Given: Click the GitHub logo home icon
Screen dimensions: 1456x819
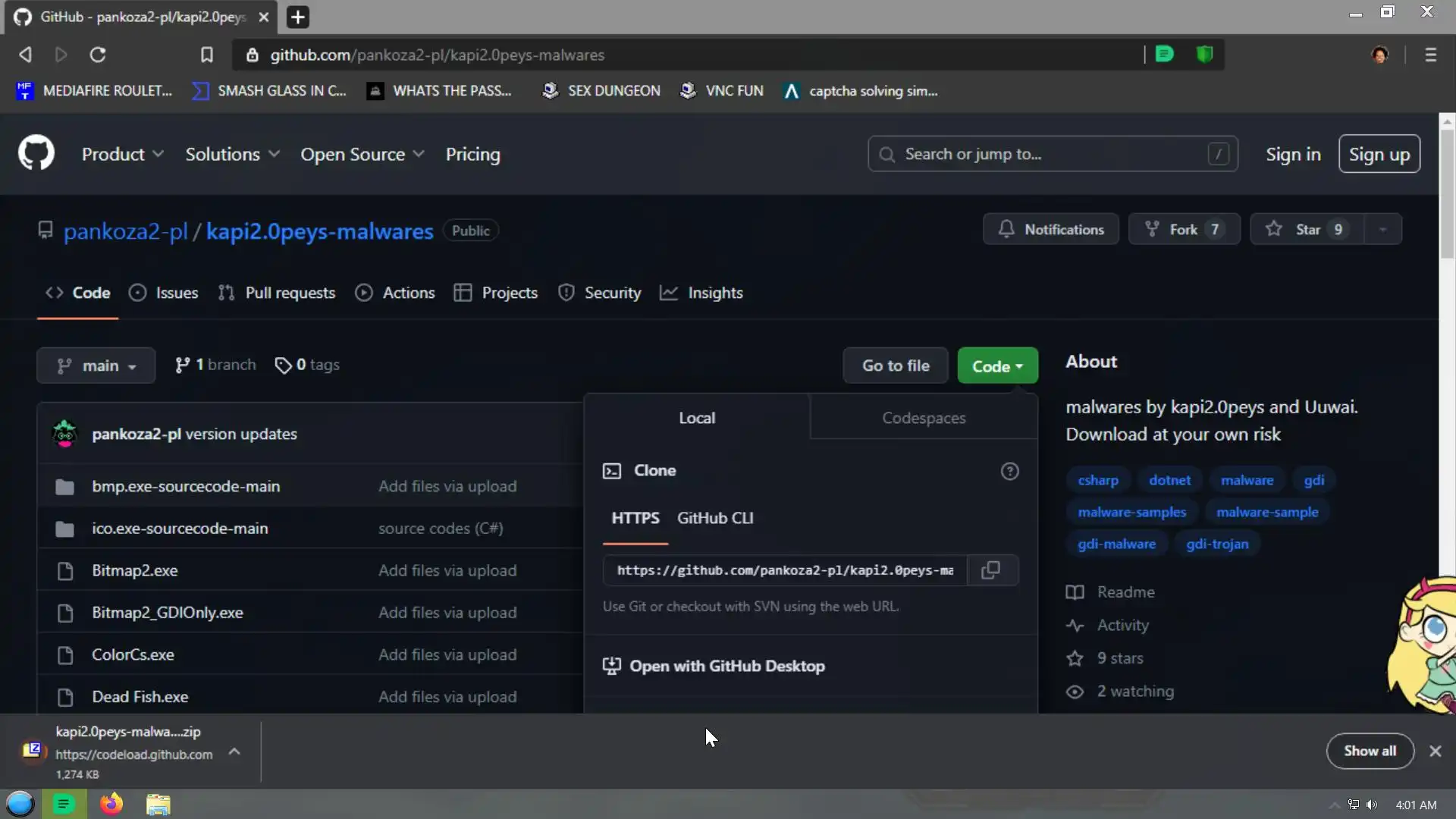Looking at the screenshot, I should (x=36, y=154).
